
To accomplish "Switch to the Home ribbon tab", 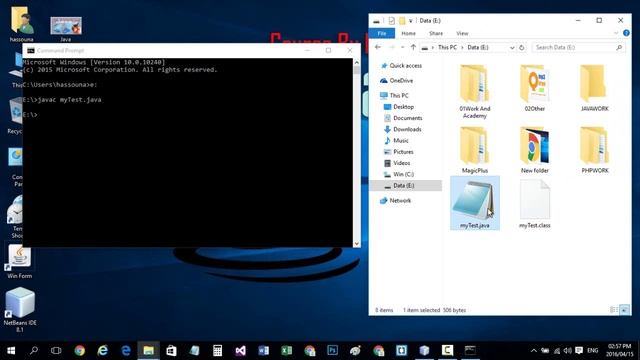I will (x=408, y=33).
